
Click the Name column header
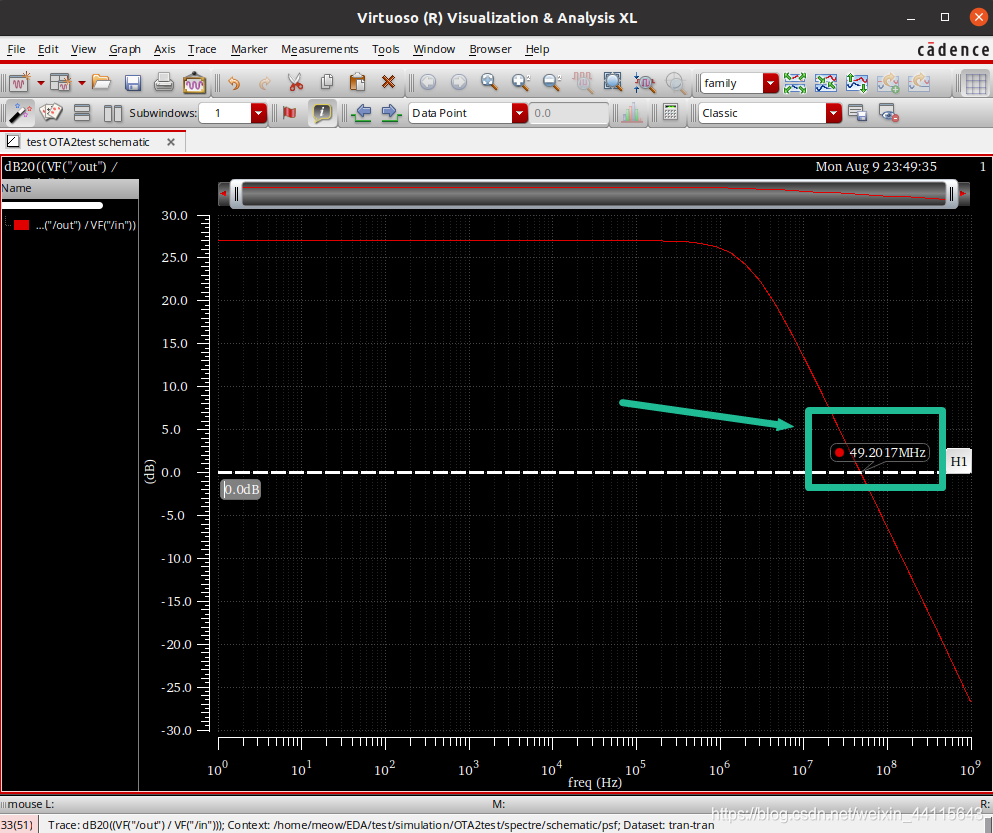[x=70, y=188]
